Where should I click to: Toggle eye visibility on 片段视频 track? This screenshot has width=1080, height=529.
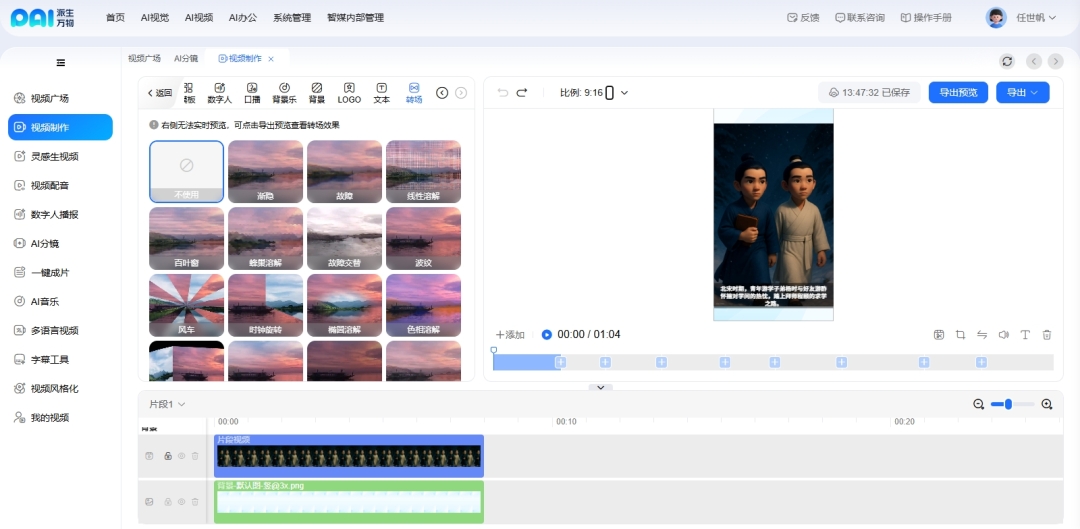tap(182, 456)
